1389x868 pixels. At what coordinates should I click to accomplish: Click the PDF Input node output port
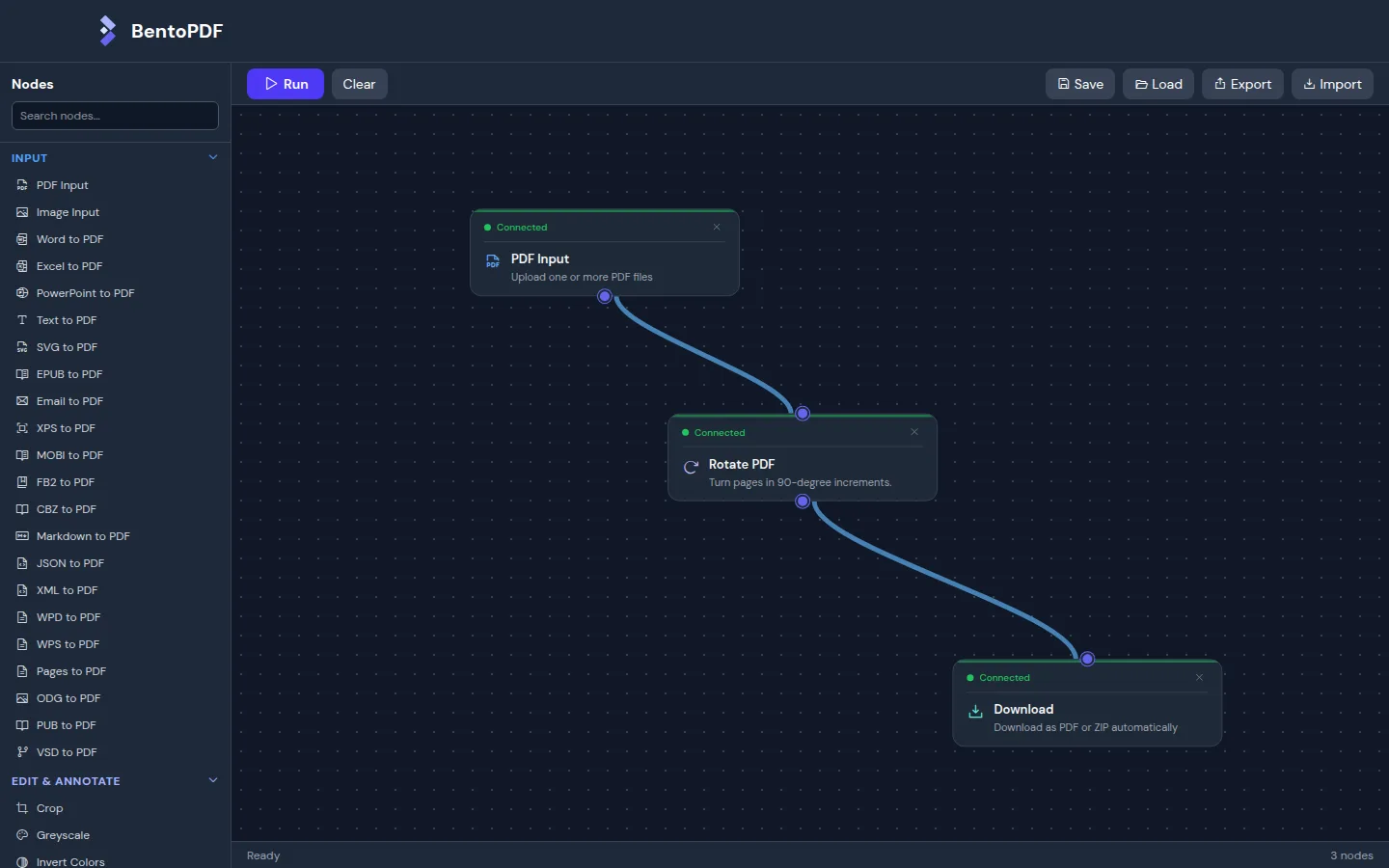[x=605, y=296]
